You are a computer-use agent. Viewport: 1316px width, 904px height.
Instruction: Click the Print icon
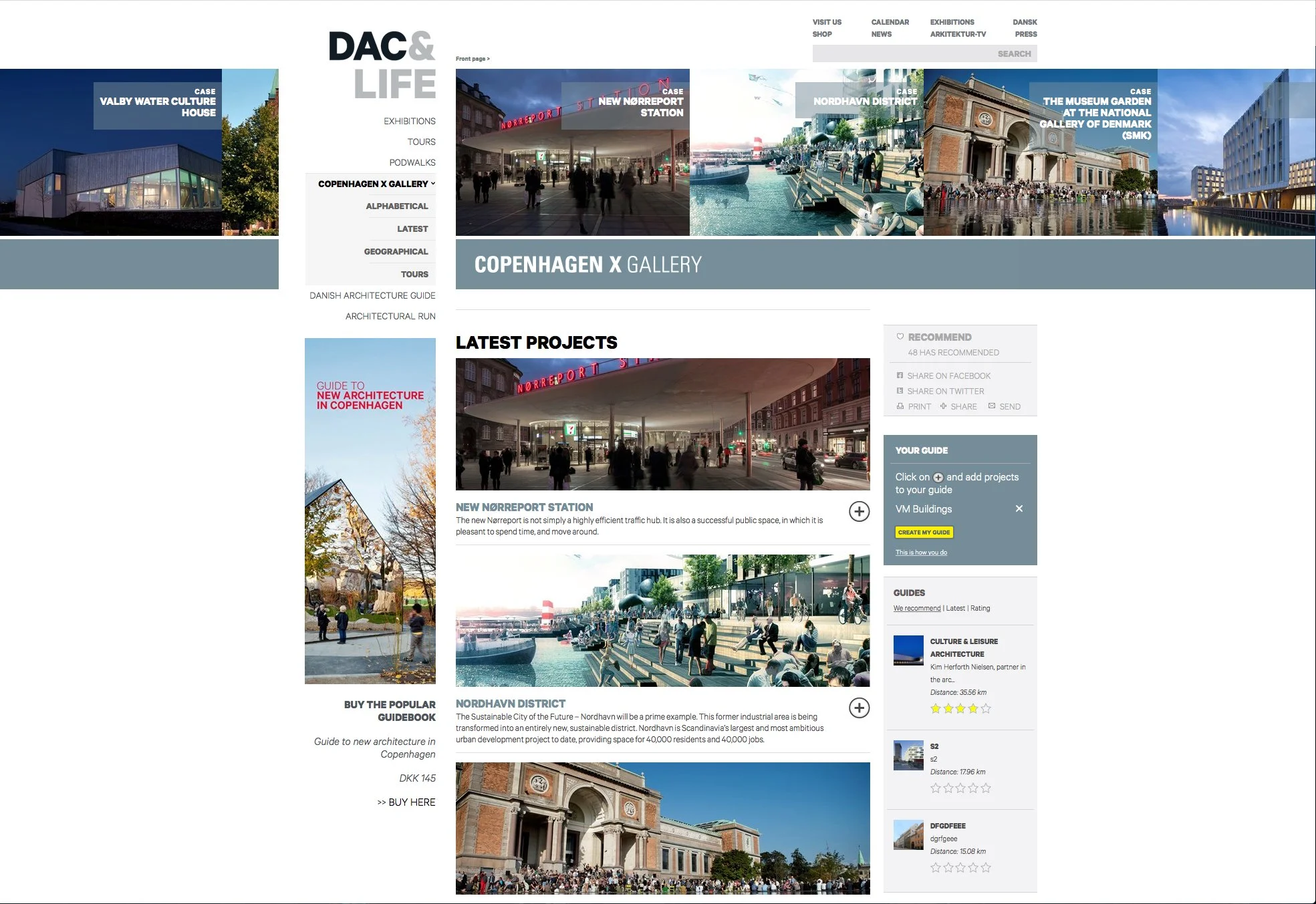(x=900, y=406)
